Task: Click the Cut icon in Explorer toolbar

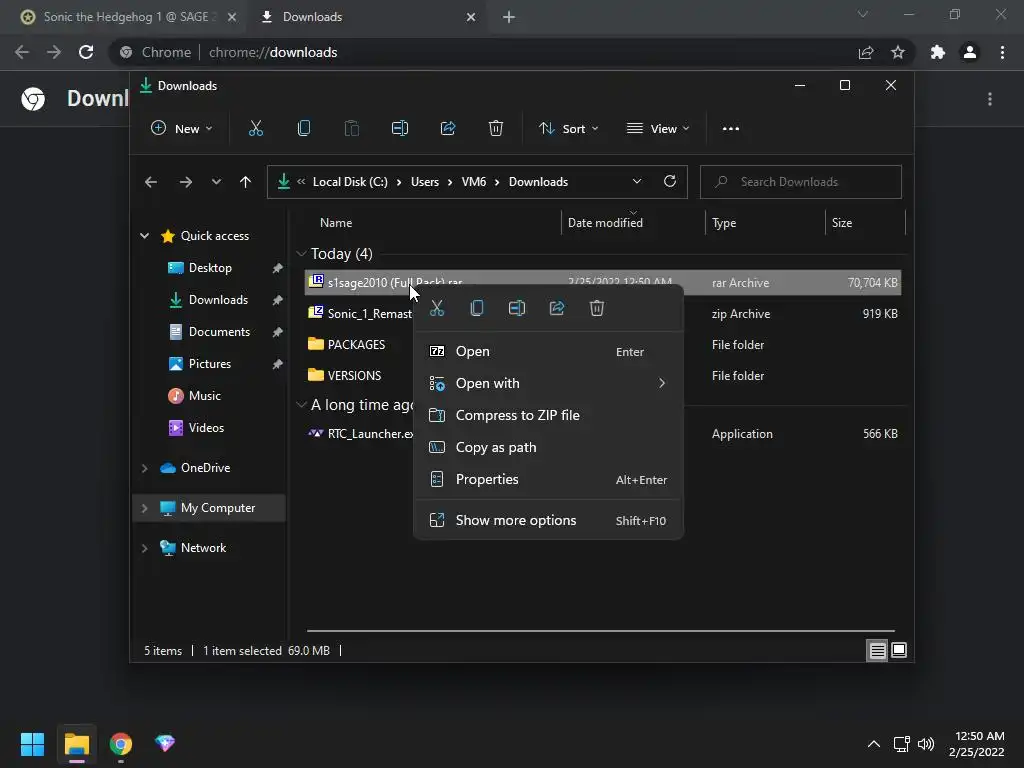Action: point(255,129)
